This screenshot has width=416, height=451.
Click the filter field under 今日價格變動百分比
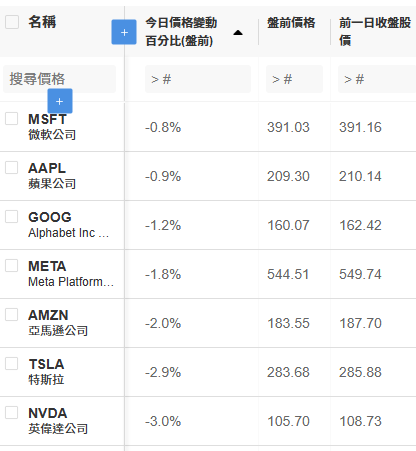(x=198, y=79)
